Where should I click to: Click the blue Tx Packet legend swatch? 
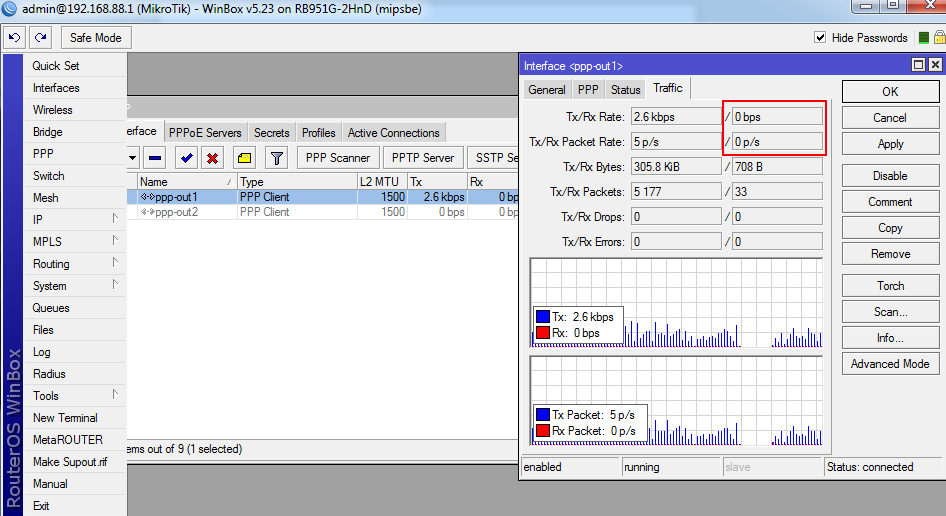tap(543, 414)
